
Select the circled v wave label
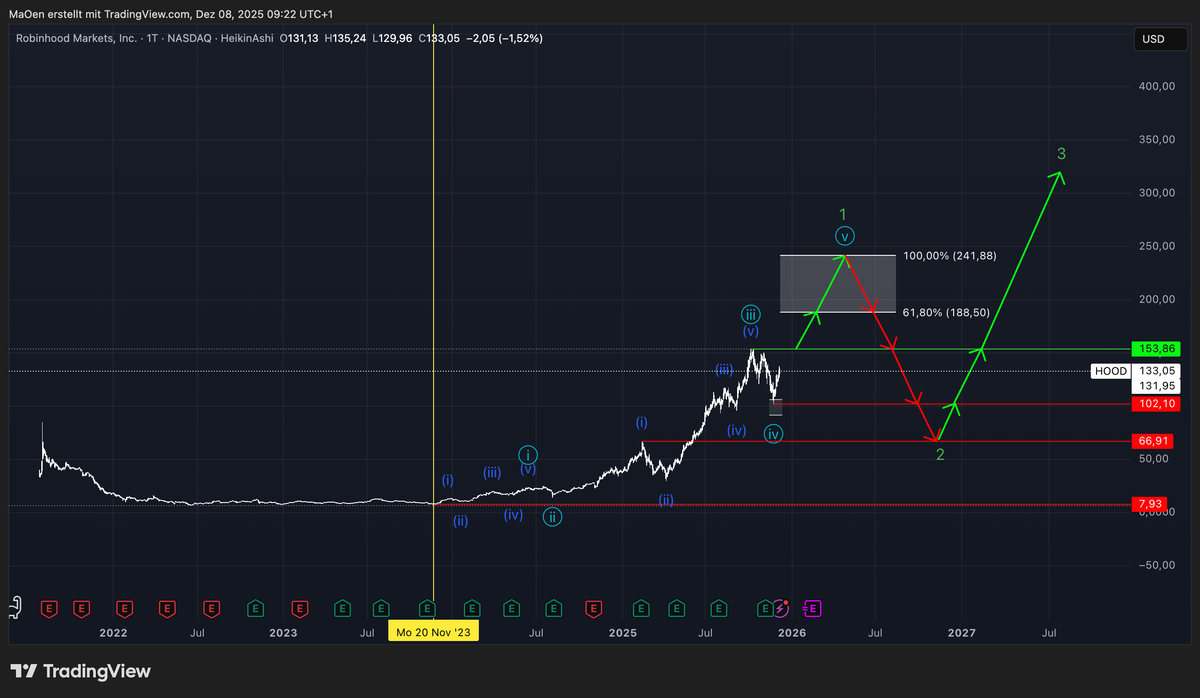point(846,237)
